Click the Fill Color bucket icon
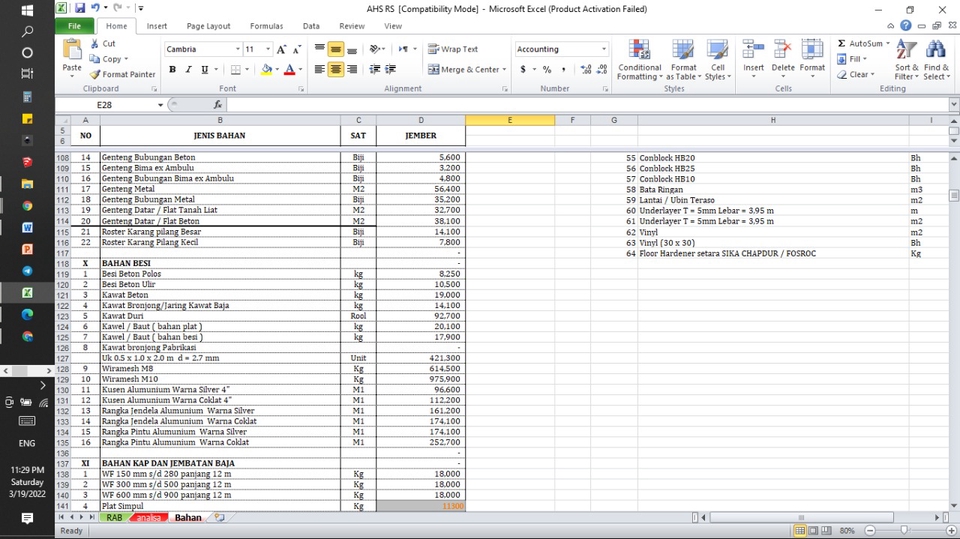The image size is (960, 539). [266, 70]
